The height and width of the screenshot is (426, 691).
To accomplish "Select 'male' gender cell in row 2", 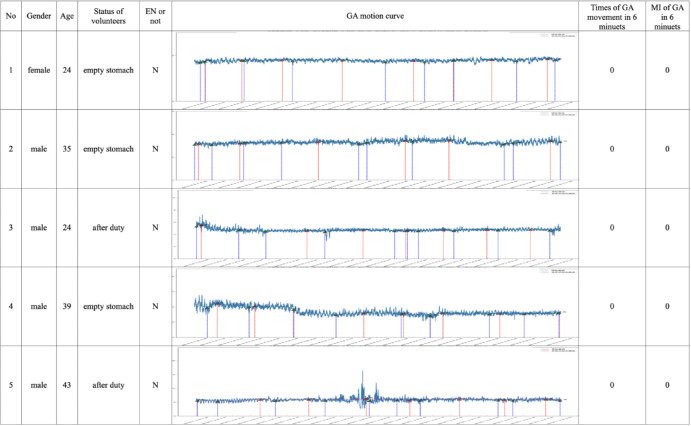I will (39, 149).
